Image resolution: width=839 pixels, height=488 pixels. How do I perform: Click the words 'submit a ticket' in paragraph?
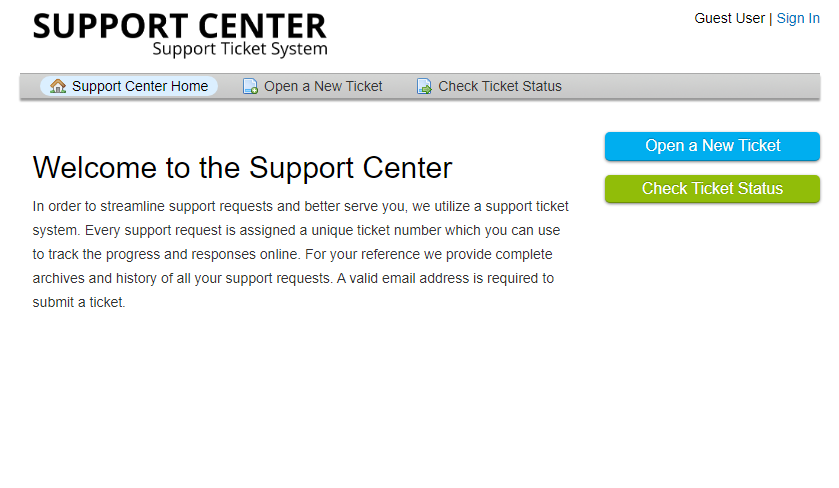coord(78,303)
